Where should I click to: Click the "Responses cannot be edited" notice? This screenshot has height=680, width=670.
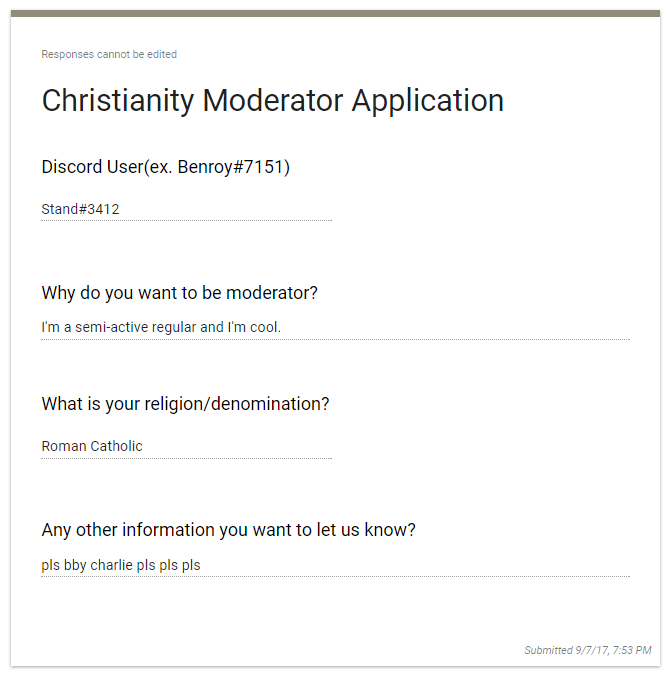click(x=109, y=54)
